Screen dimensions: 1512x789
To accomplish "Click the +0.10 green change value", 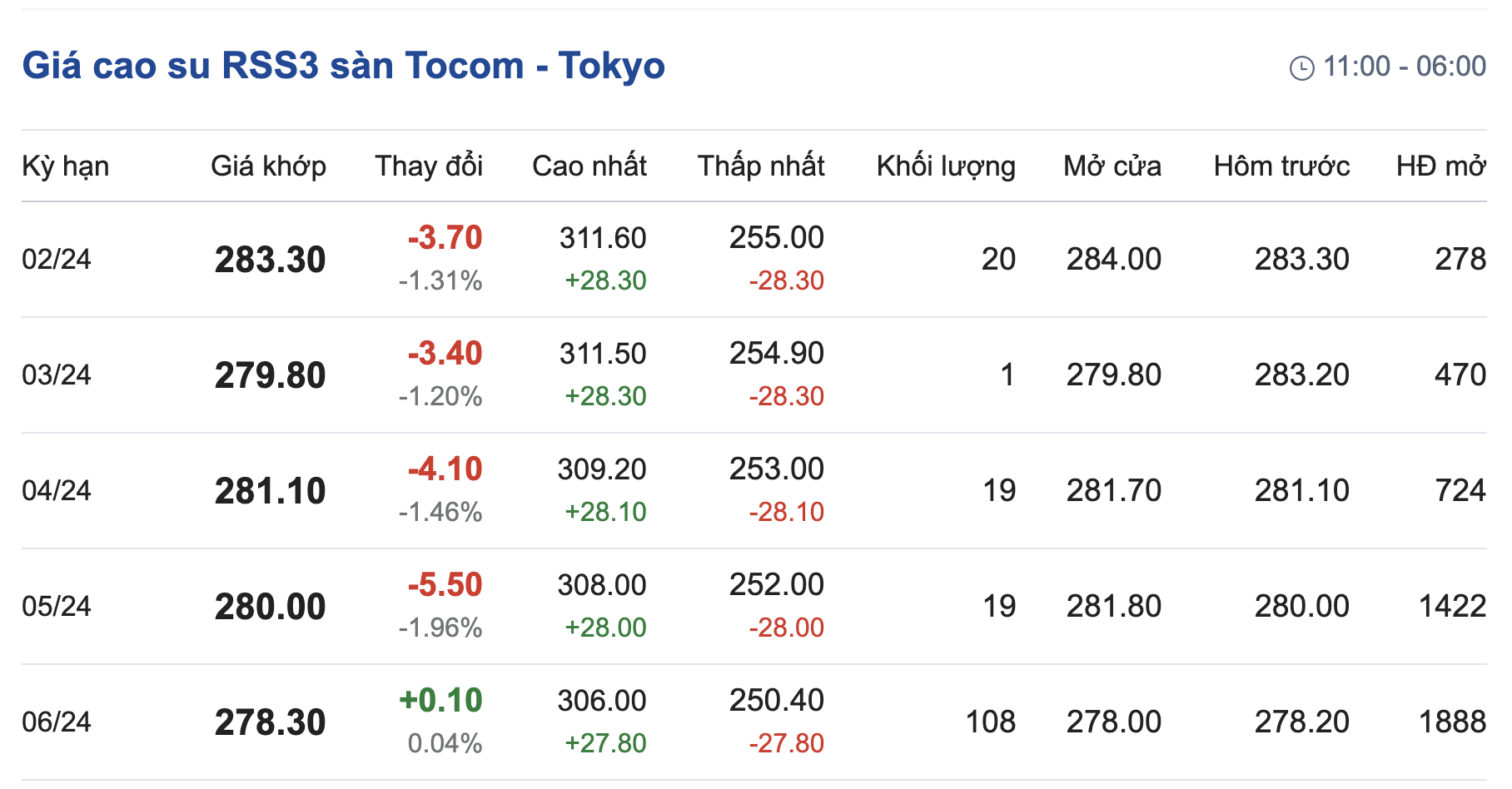I will (x=440, y=701).
